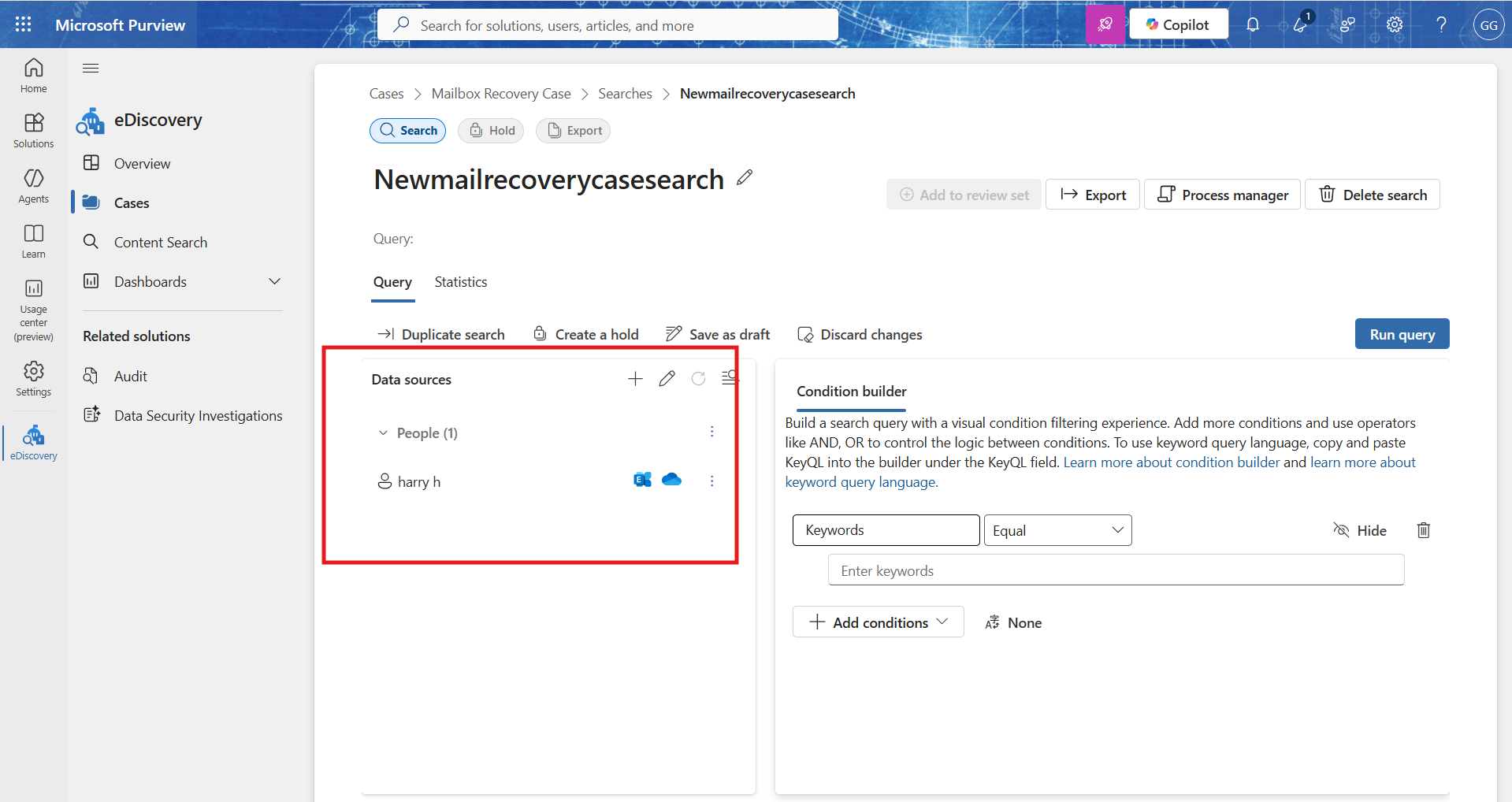Open more options for harry h

(711, 481)
